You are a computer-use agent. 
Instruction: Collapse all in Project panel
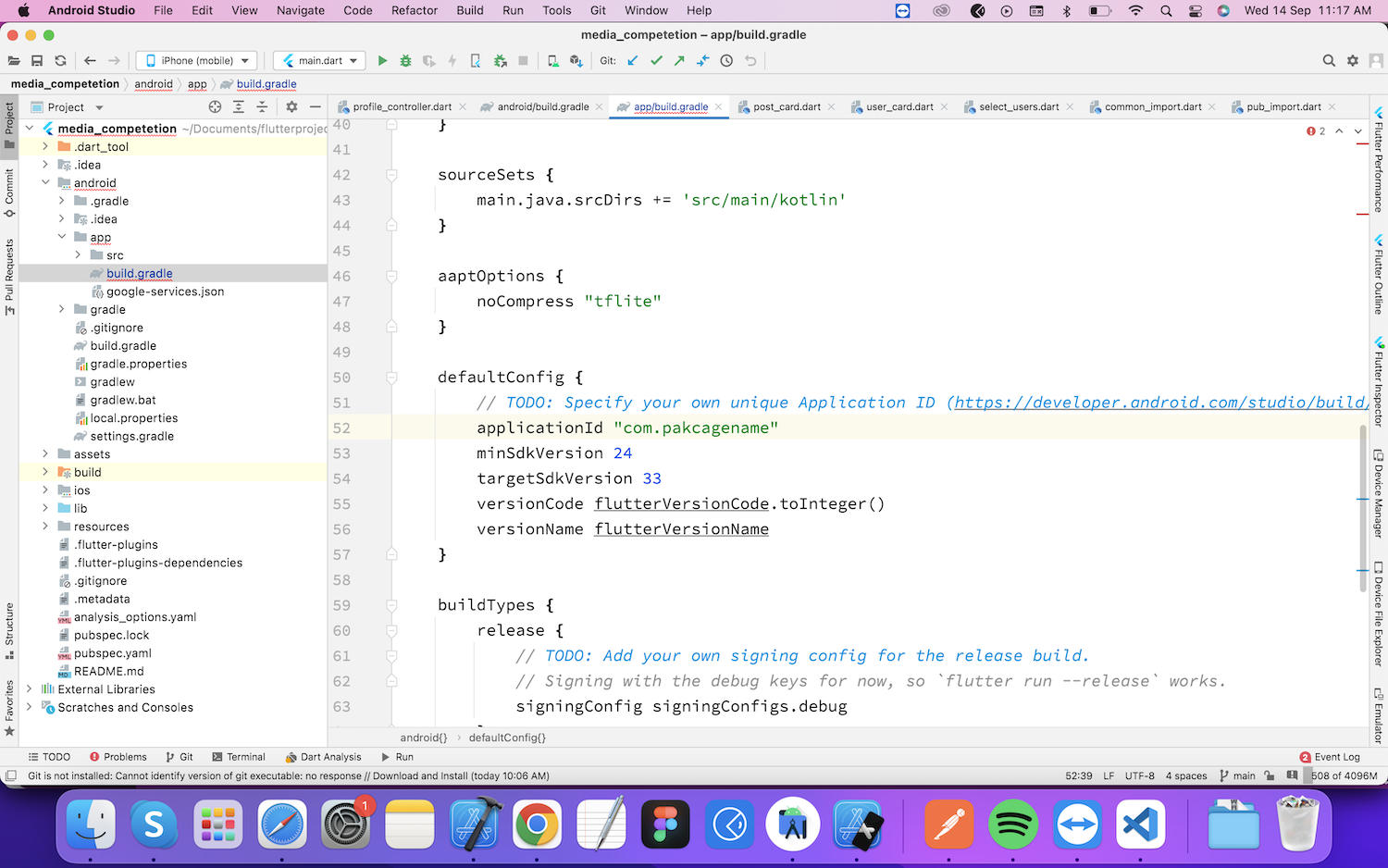[x=262, y=107]
